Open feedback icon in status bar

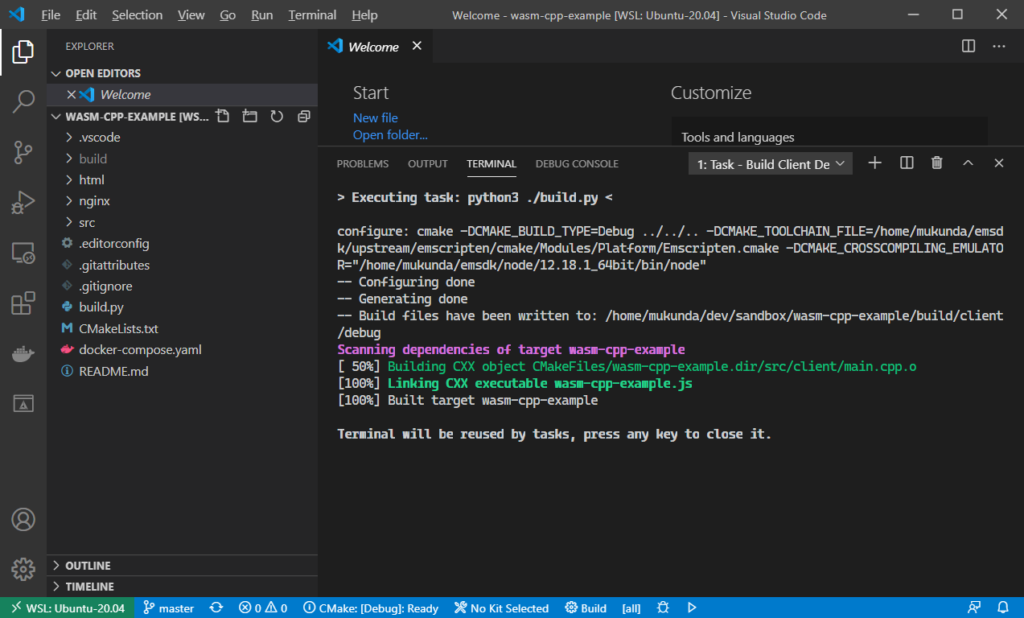(974, 608)
